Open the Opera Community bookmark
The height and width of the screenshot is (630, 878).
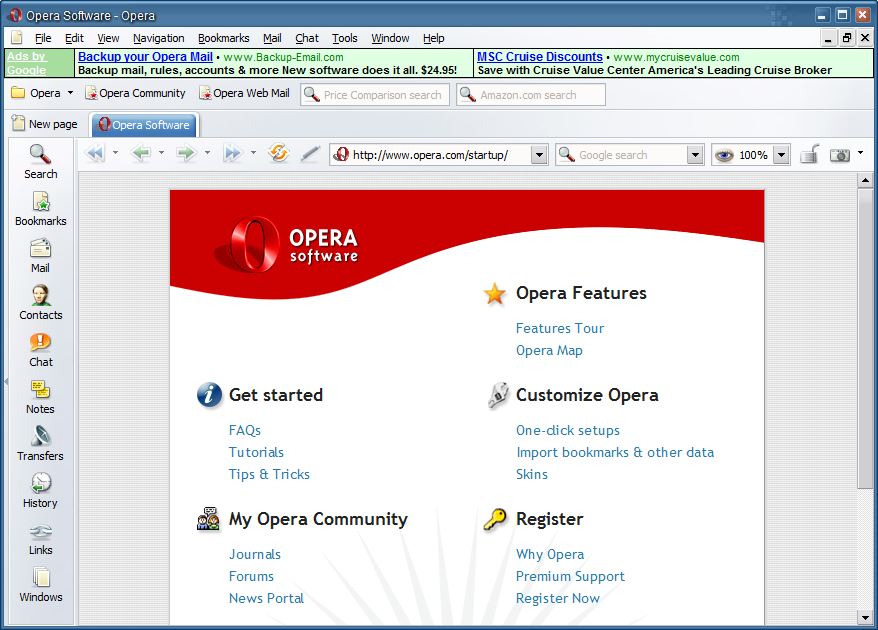click(x=135, y=93)
